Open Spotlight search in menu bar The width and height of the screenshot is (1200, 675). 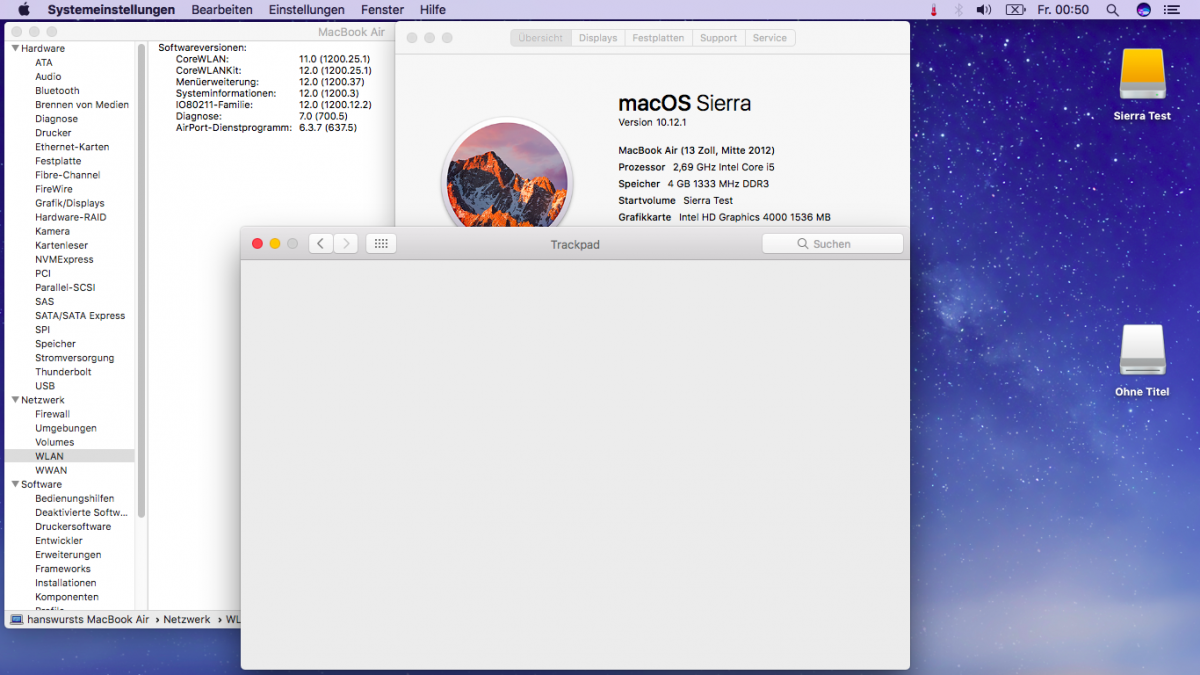[x=1112, y=10]
